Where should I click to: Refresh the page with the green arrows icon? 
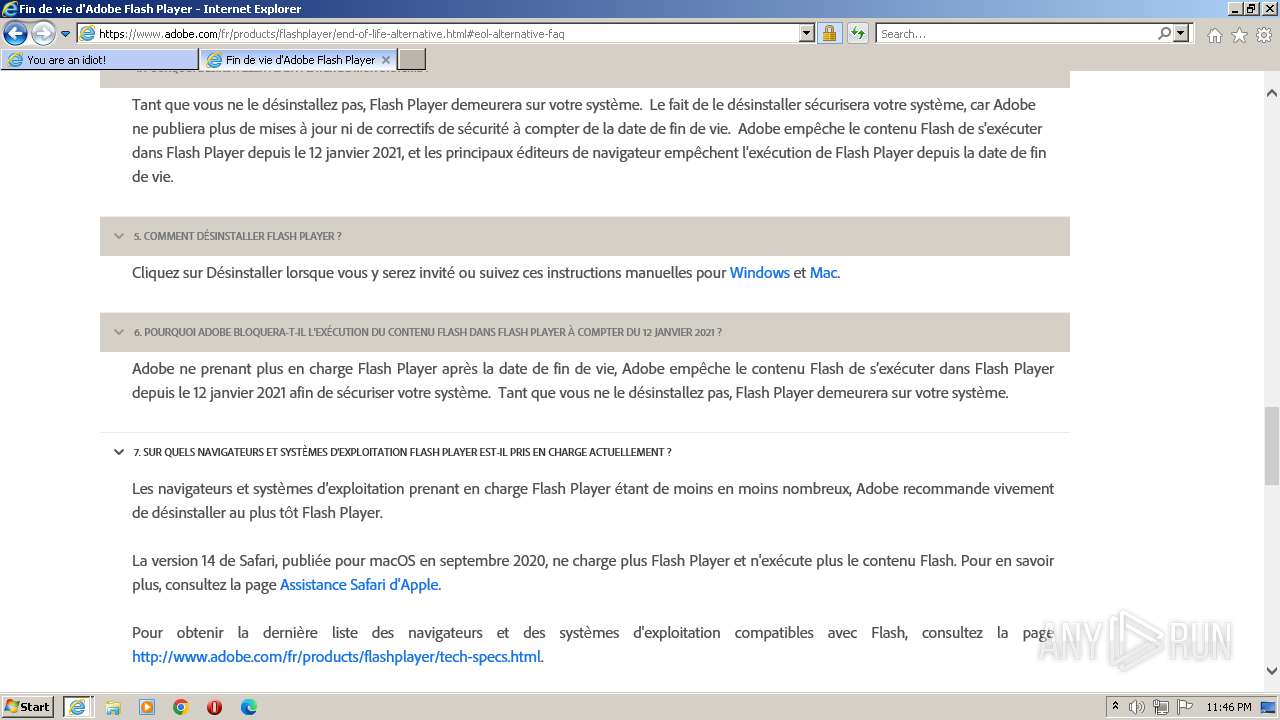pyautogui.click(x=858, y=34)
